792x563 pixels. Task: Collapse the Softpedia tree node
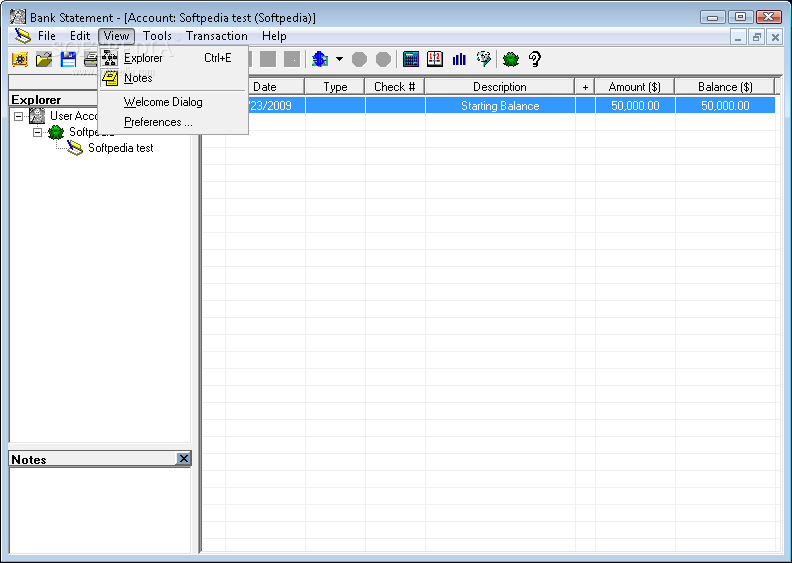pyautogui.click(x=37, y=132)
